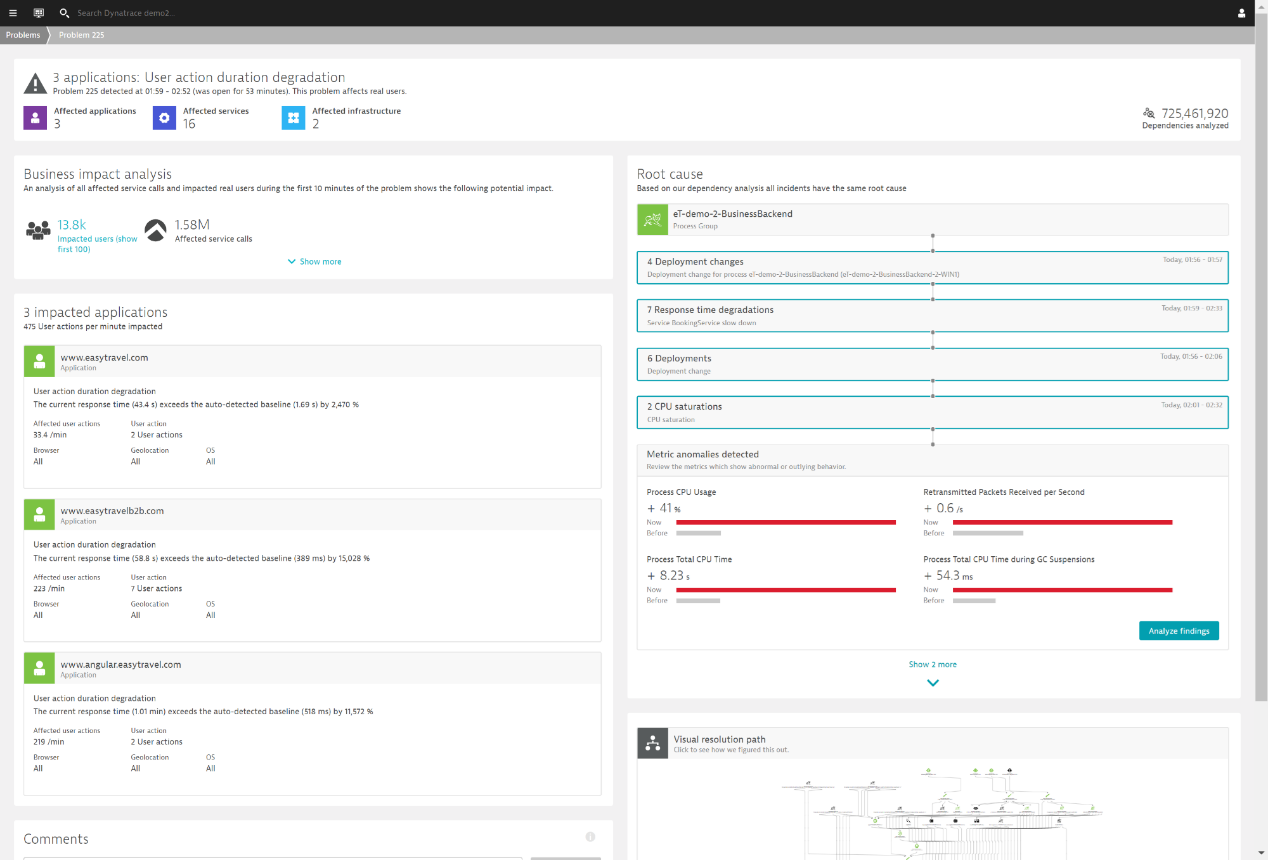The height and width of the screenshot is (860, 1268).
Task: Click Process Total CPU Time Now bar
Action: (786, 590)
